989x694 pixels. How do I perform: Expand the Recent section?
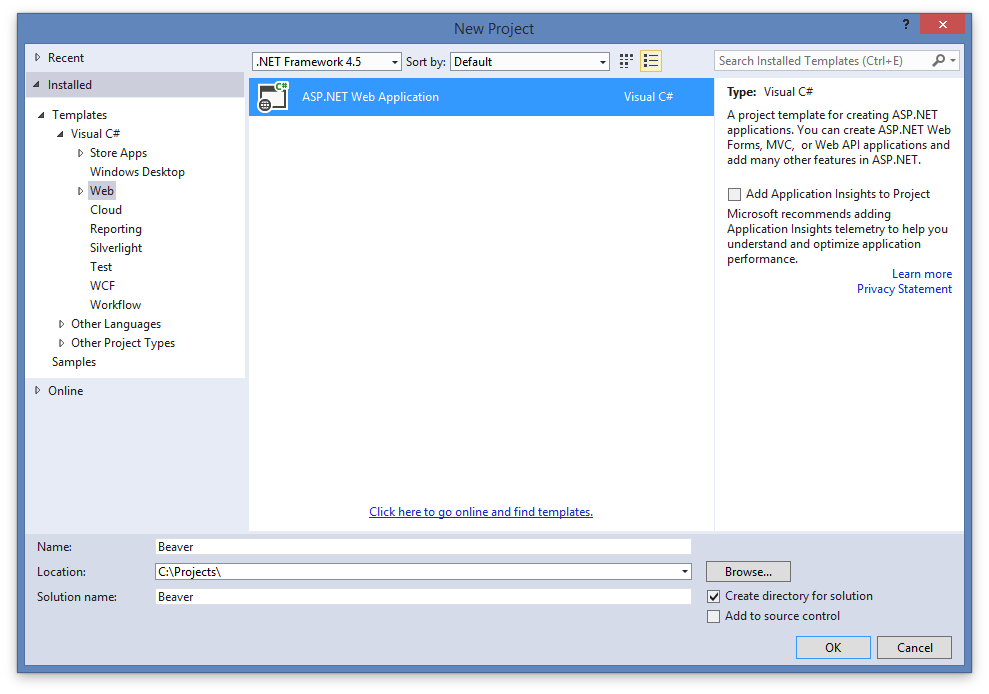[38, 57]
